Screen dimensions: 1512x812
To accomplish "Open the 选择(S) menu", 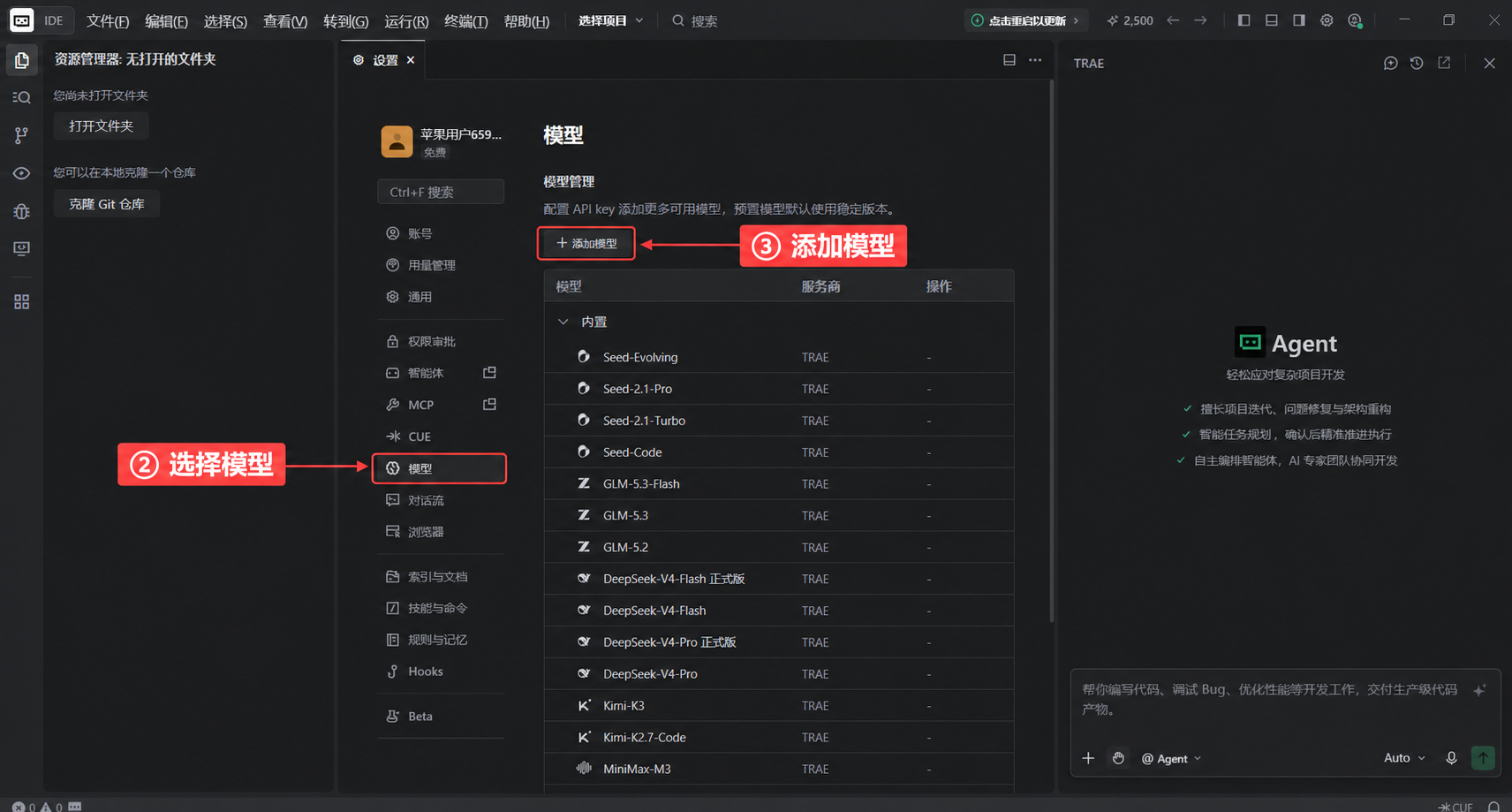I will tap(225, 21).
